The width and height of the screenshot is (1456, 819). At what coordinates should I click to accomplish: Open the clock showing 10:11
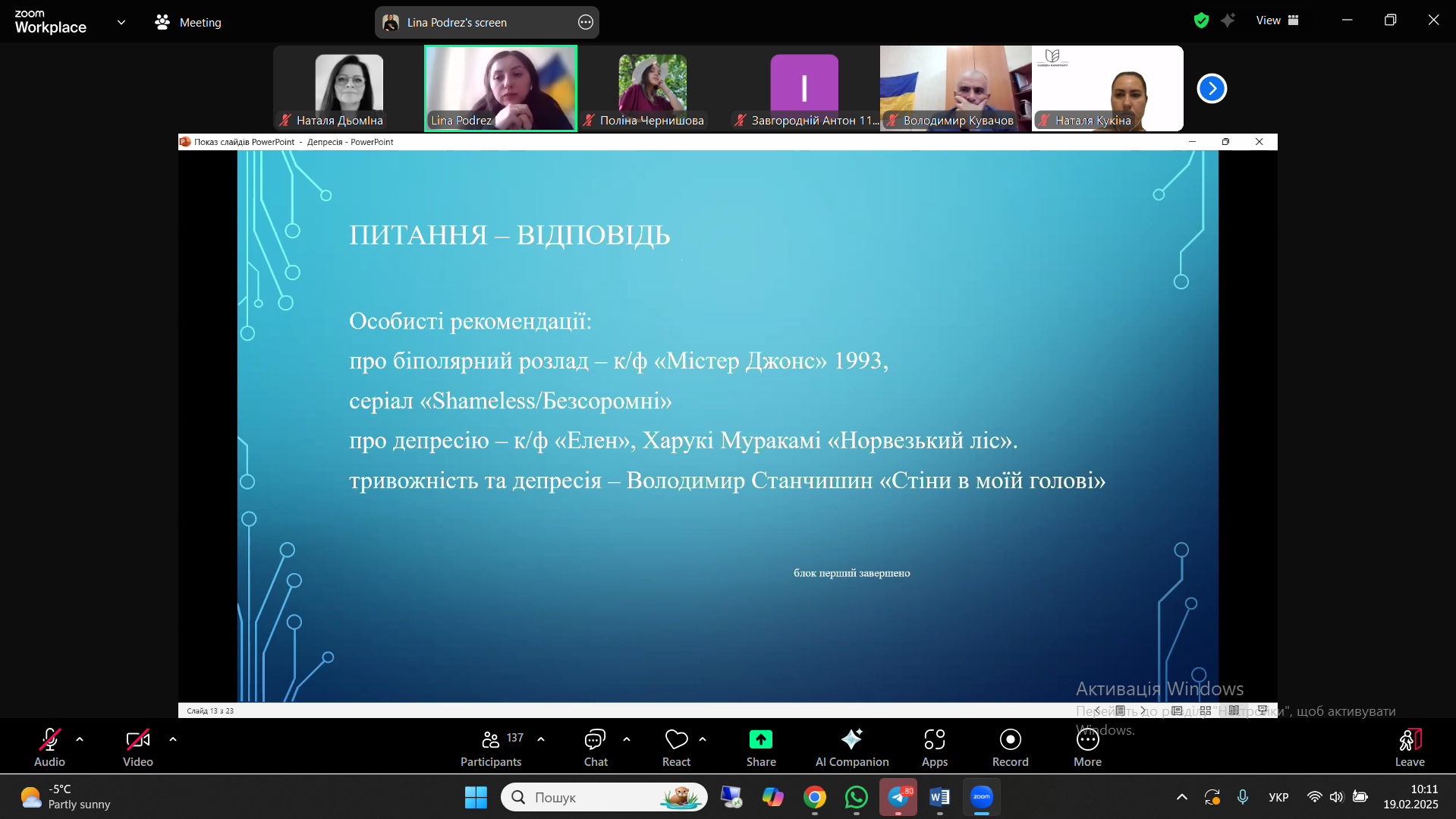click(x=1410, y=797)
